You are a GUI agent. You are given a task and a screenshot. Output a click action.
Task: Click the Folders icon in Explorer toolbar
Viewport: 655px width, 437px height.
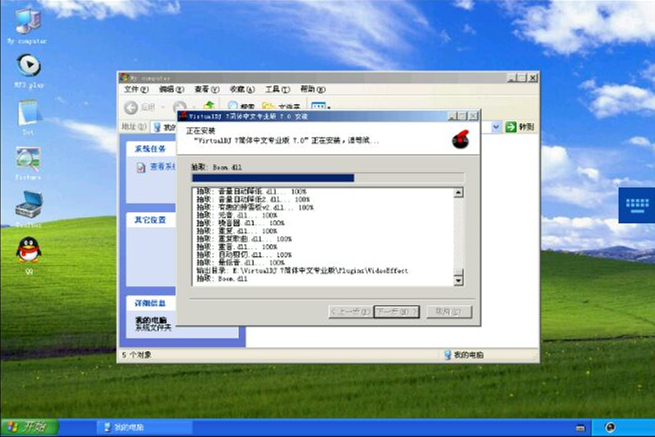268,106
